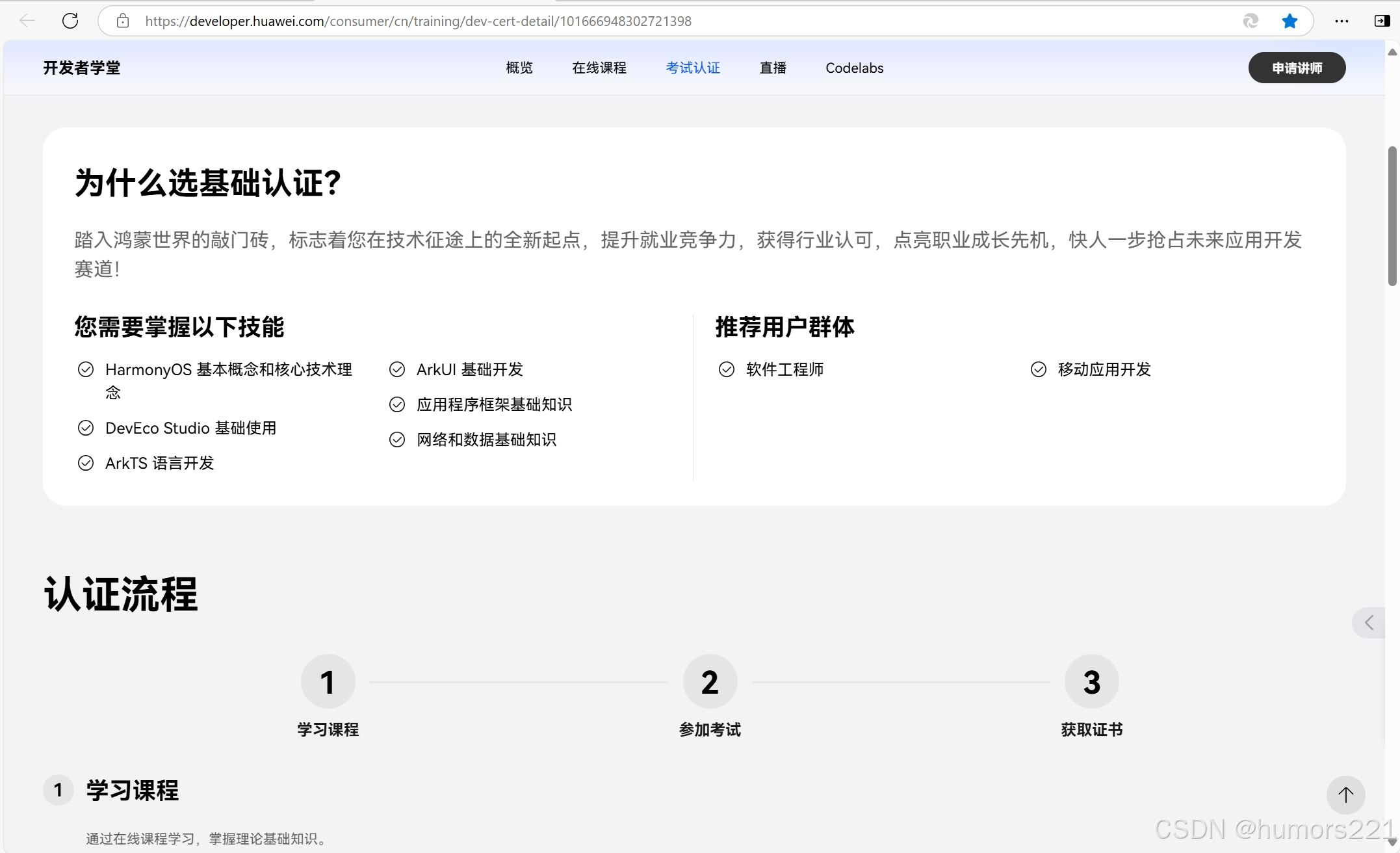Open the browser three-dot settings menu
Image resolution: width=1400 pixels, height=853 pixels.
[x=1342, y=21]
